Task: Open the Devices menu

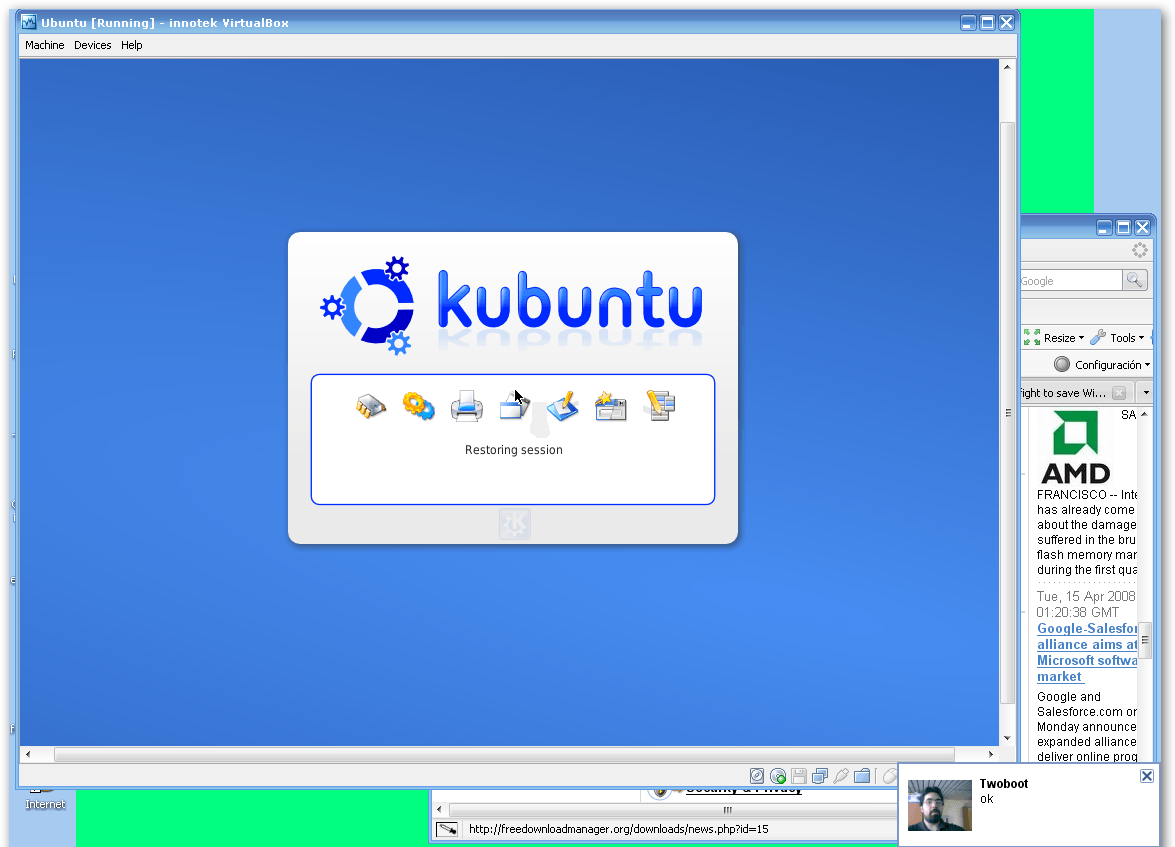Action: click(x=92, y=45)
